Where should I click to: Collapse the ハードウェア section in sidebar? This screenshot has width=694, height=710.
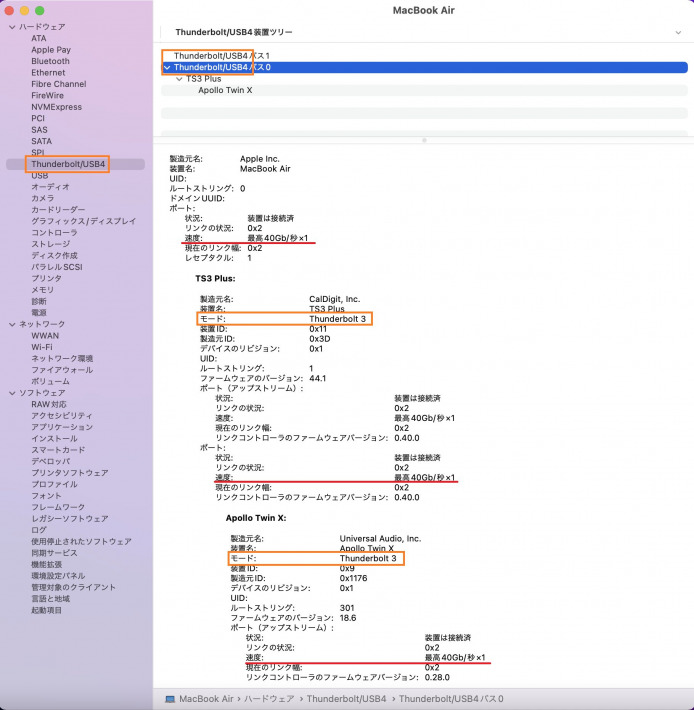[x=11, y=26]
